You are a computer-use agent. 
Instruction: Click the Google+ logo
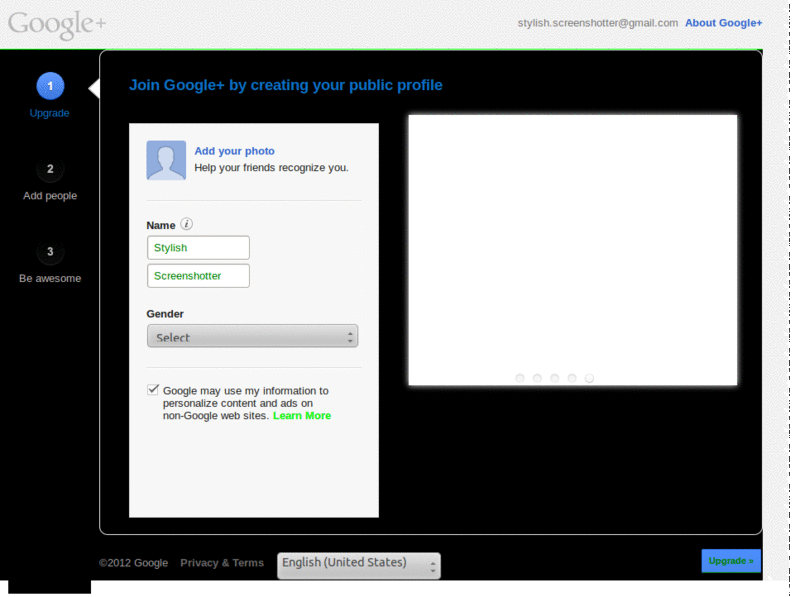click(57, 24)
